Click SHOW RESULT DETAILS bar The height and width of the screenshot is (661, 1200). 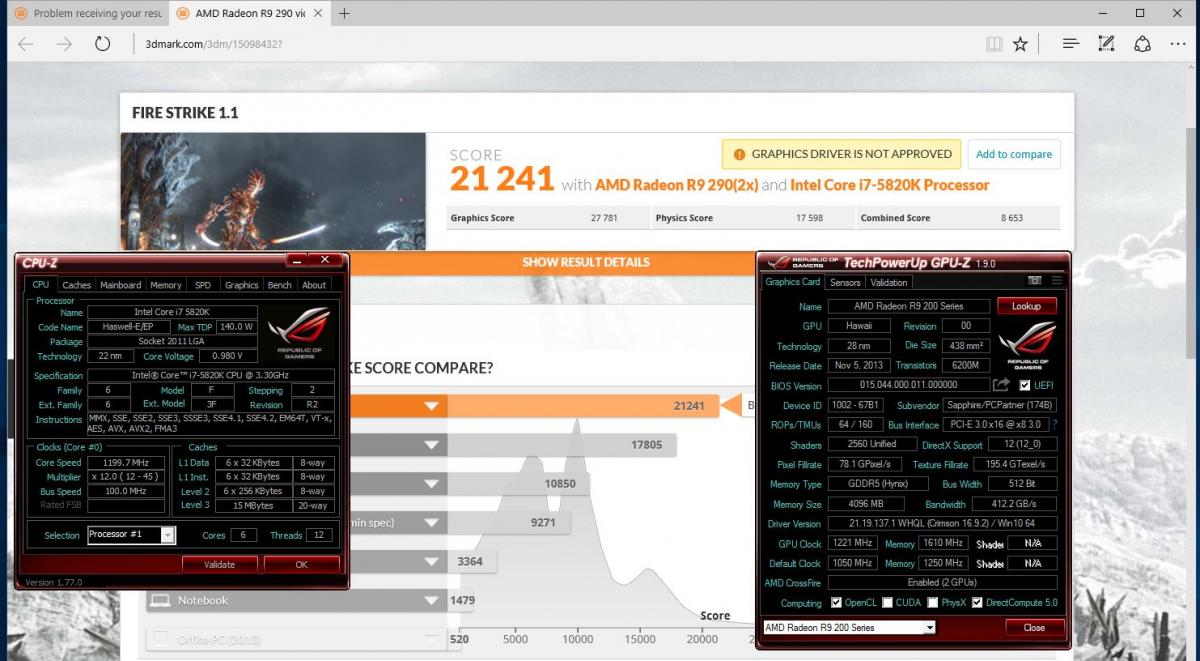tap(586, 262)
